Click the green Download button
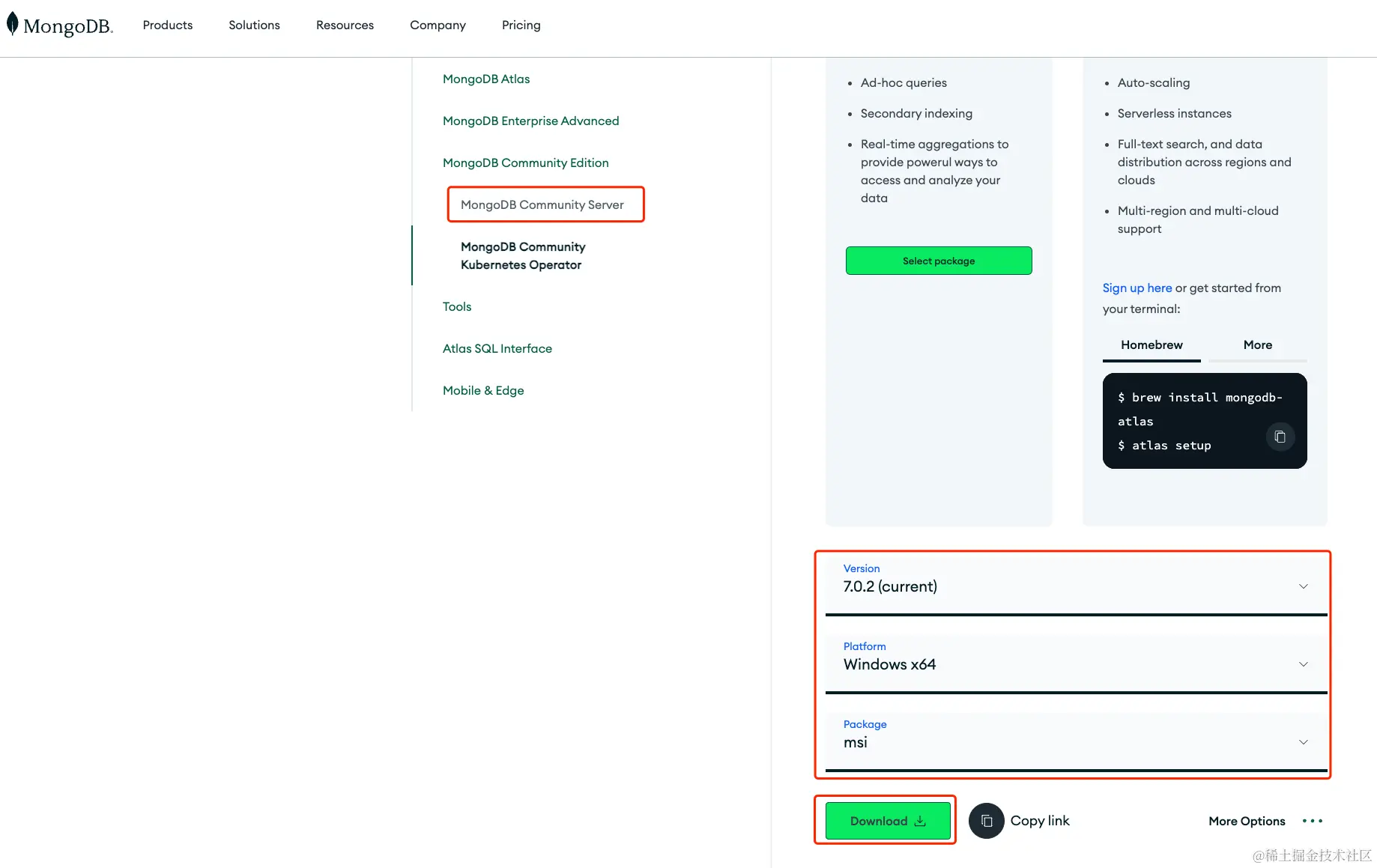Viewport: 1377px width, 868px height. pyautogui.click(x=888, y=821)
